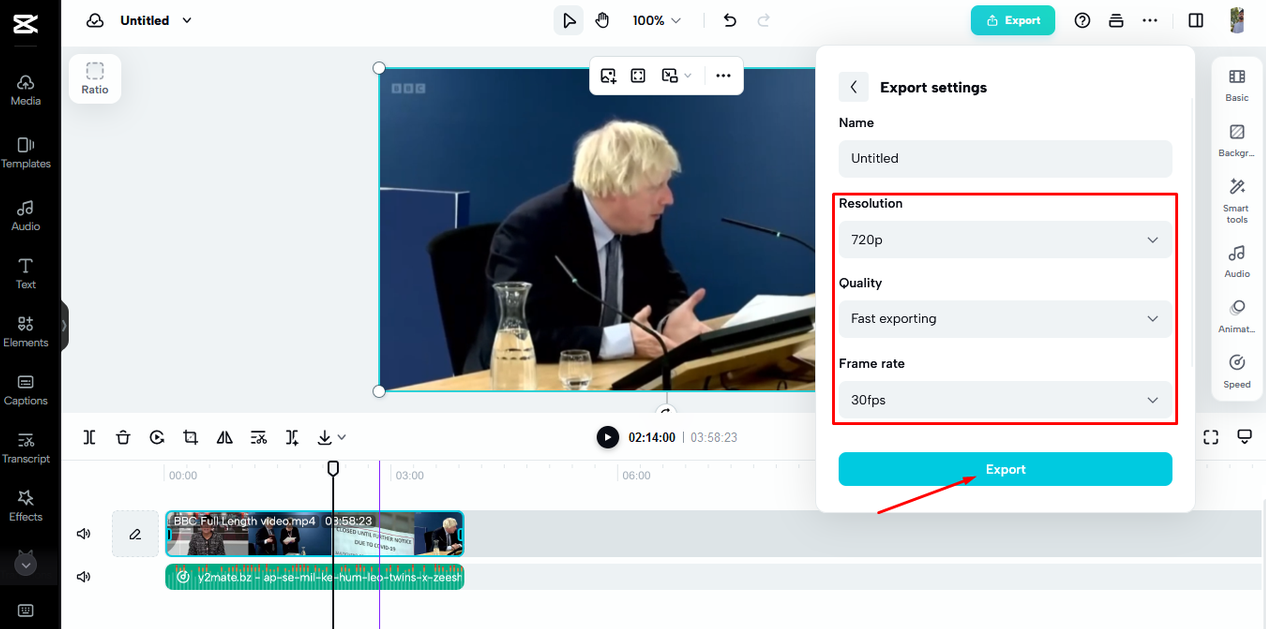Select the y2mate.bz audio clip
This screenshot has height=629, width=1266.
[314, 576]
